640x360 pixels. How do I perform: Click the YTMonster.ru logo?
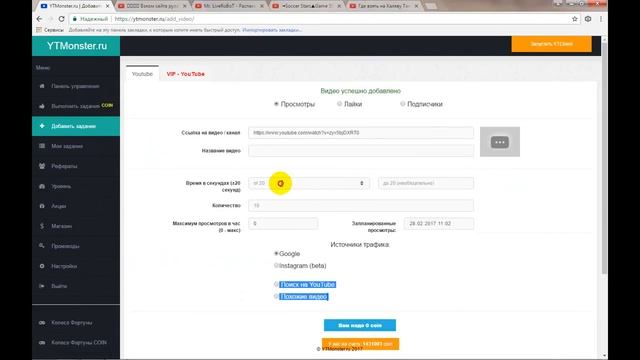coord(76,46)
